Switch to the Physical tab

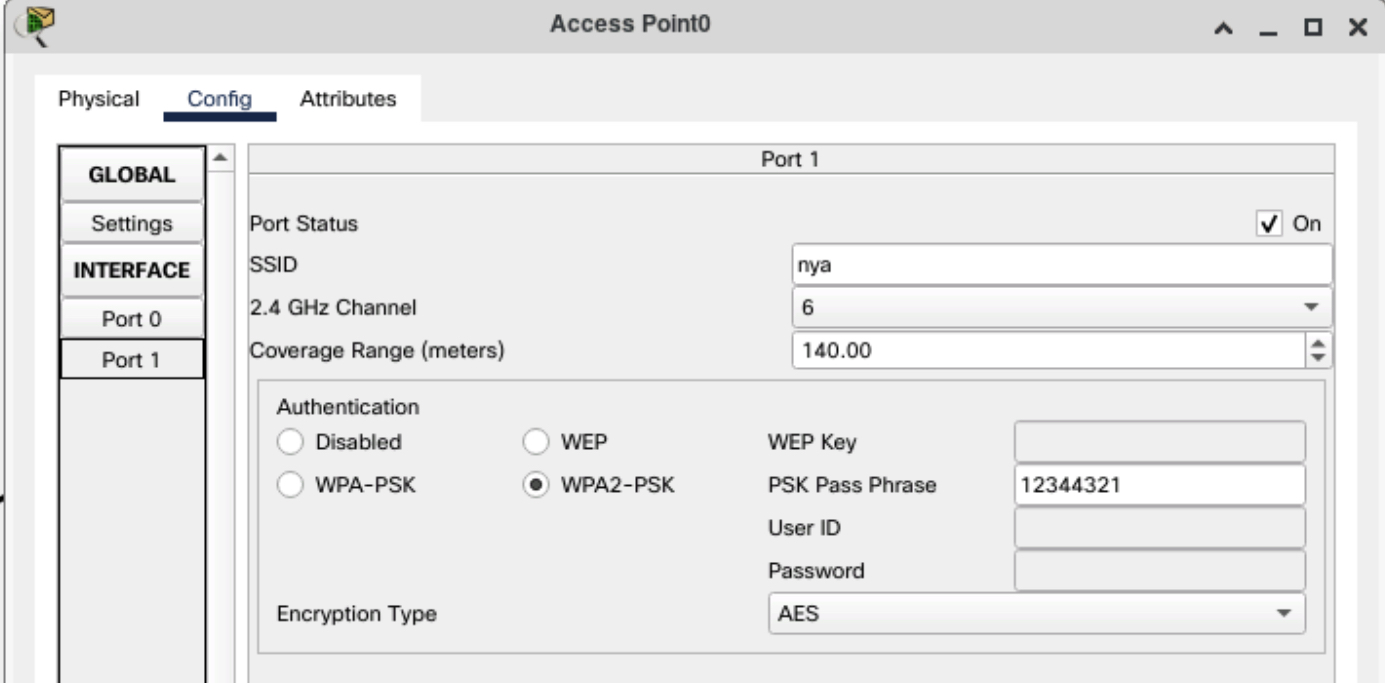(x=98, y=99)
